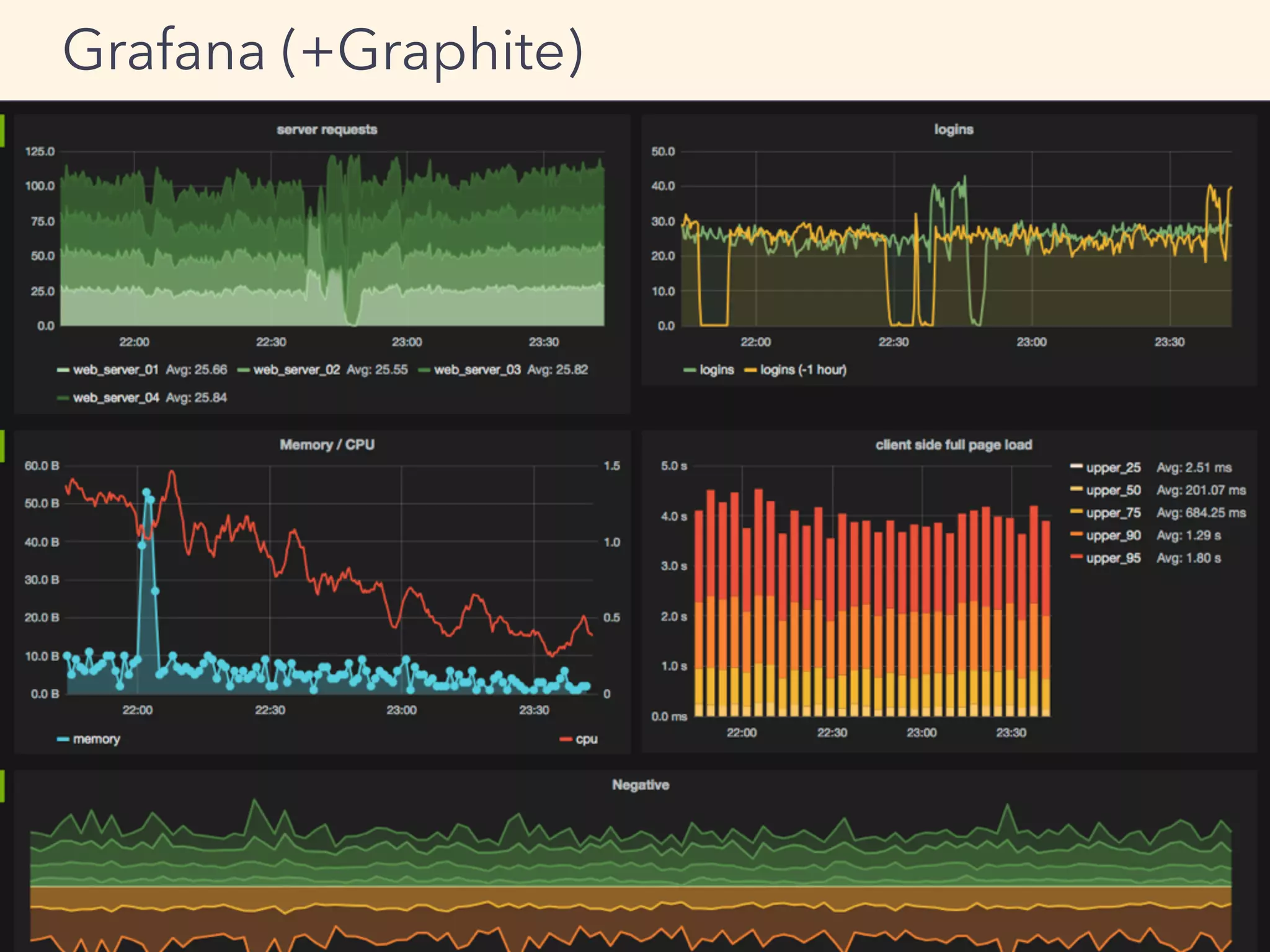Click the 'Avg: 25.82' value
Screen dimensions: 1270x952
[x=557, y=369]
